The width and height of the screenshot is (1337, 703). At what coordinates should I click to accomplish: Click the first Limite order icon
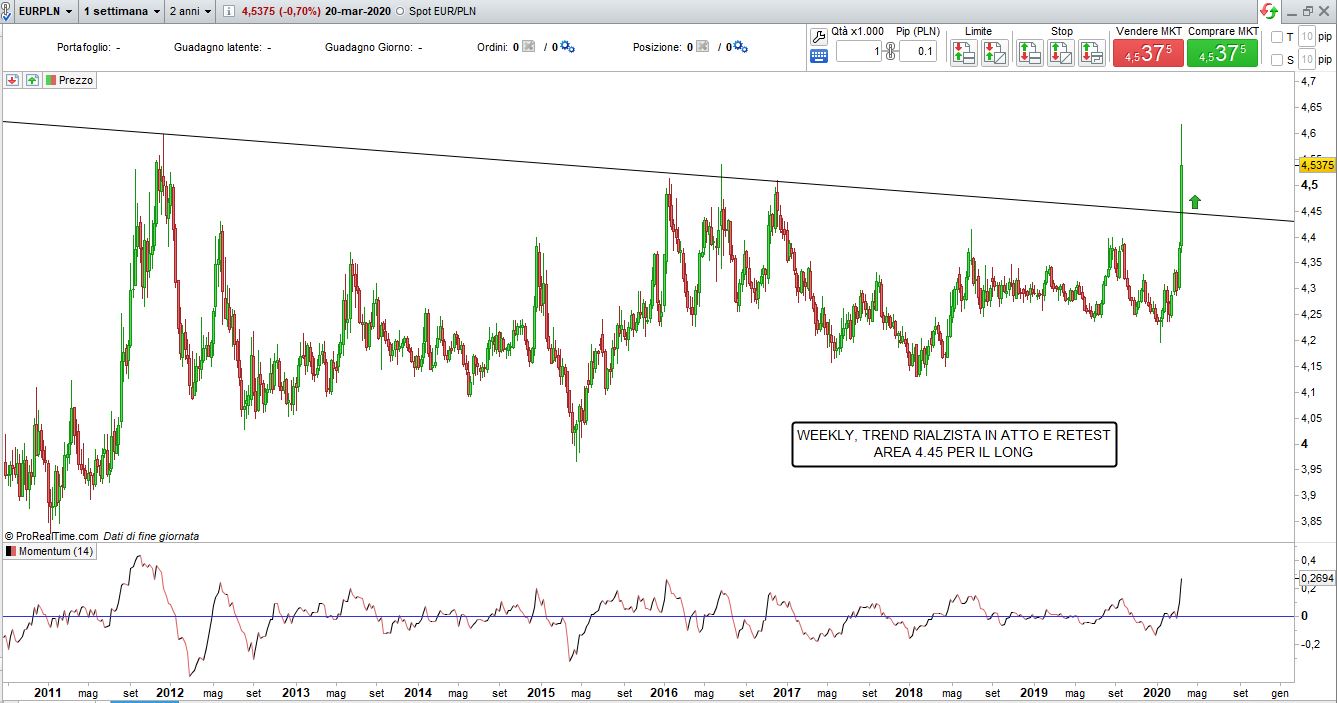click(x=964, y=53)
